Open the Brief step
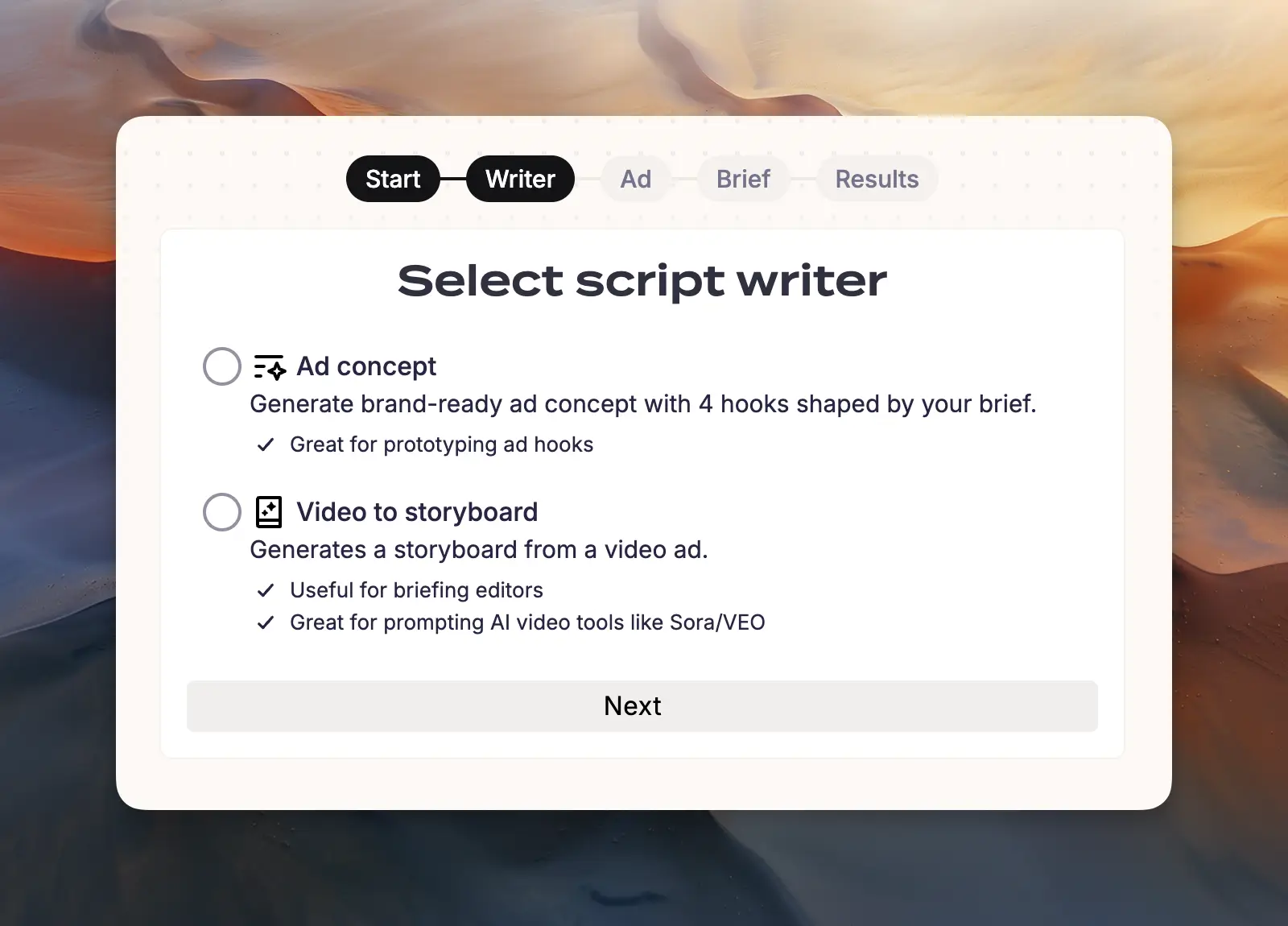 [x=743, y=179]
